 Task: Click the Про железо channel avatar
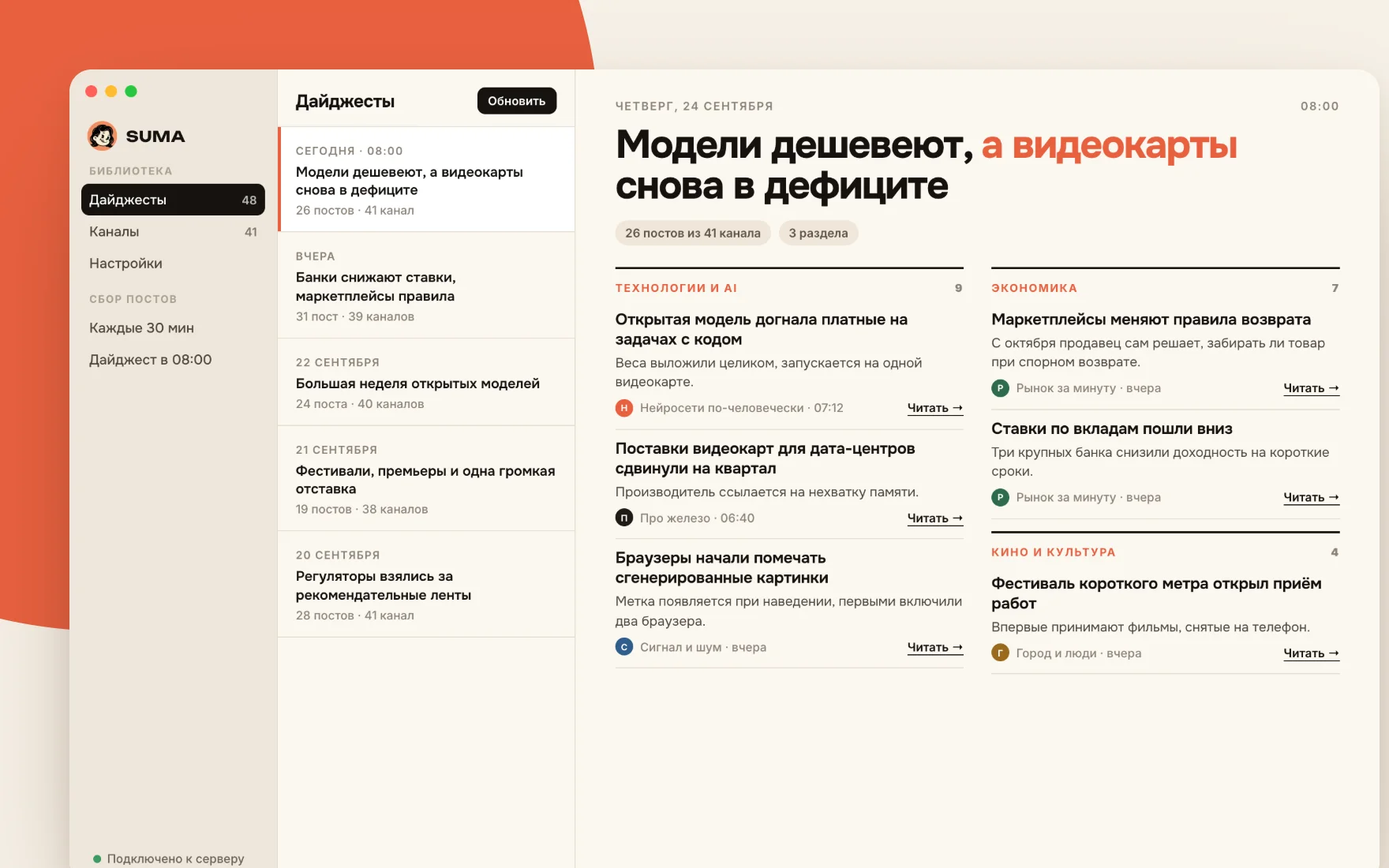tap(624, 518)
